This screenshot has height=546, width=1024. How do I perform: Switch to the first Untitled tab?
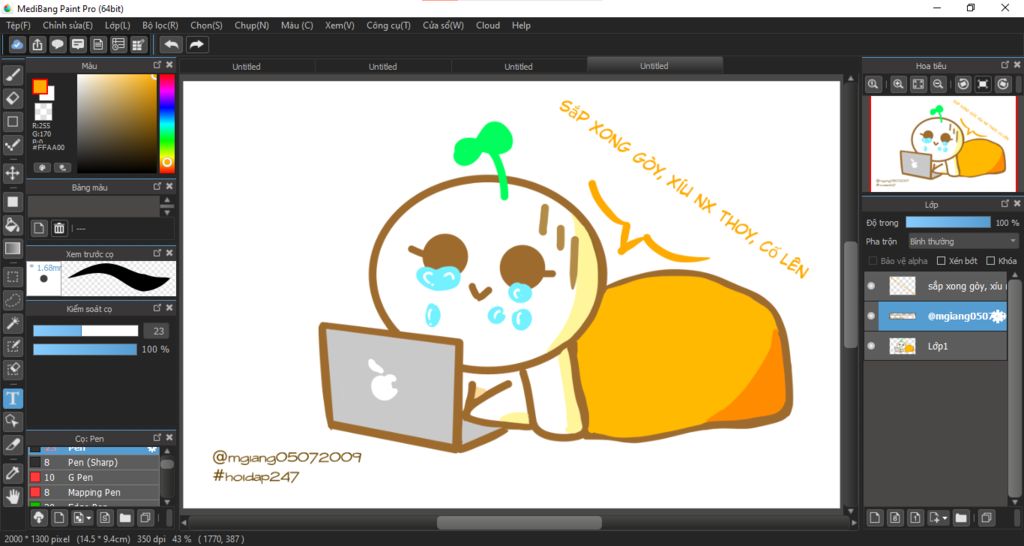pos(246,66)
